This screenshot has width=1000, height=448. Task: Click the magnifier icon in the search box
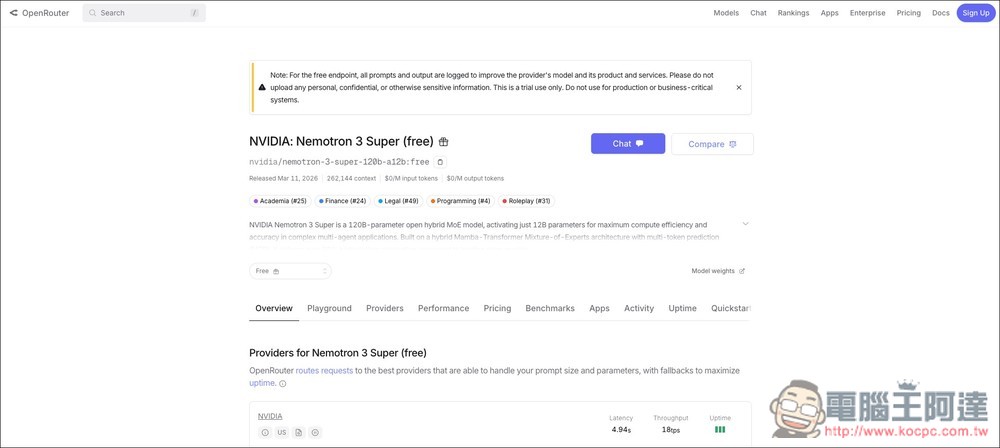[93, 13]
